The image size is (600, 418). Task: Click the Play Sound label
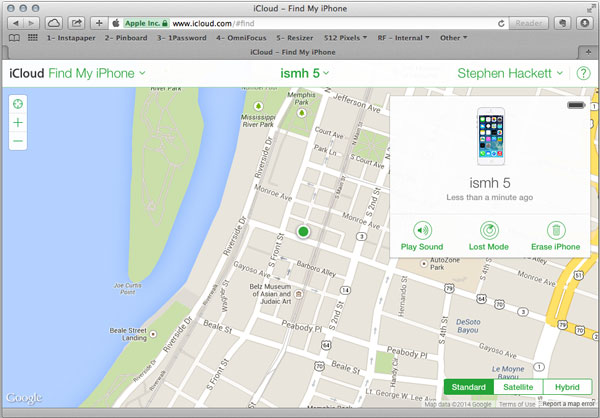click(422, 247)
